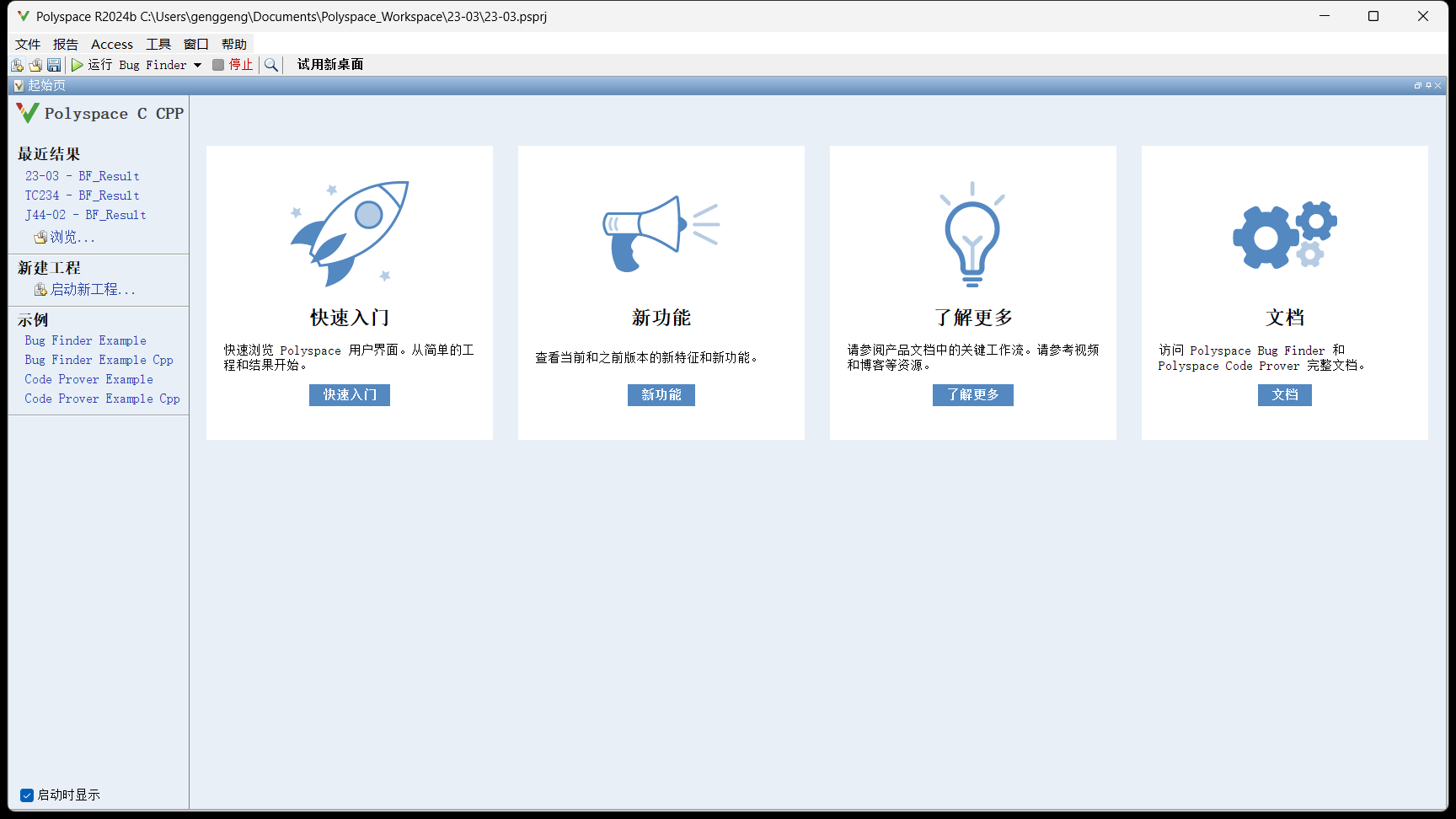
Task: Minimize the Polyspace window
Action: point(1325,16)
